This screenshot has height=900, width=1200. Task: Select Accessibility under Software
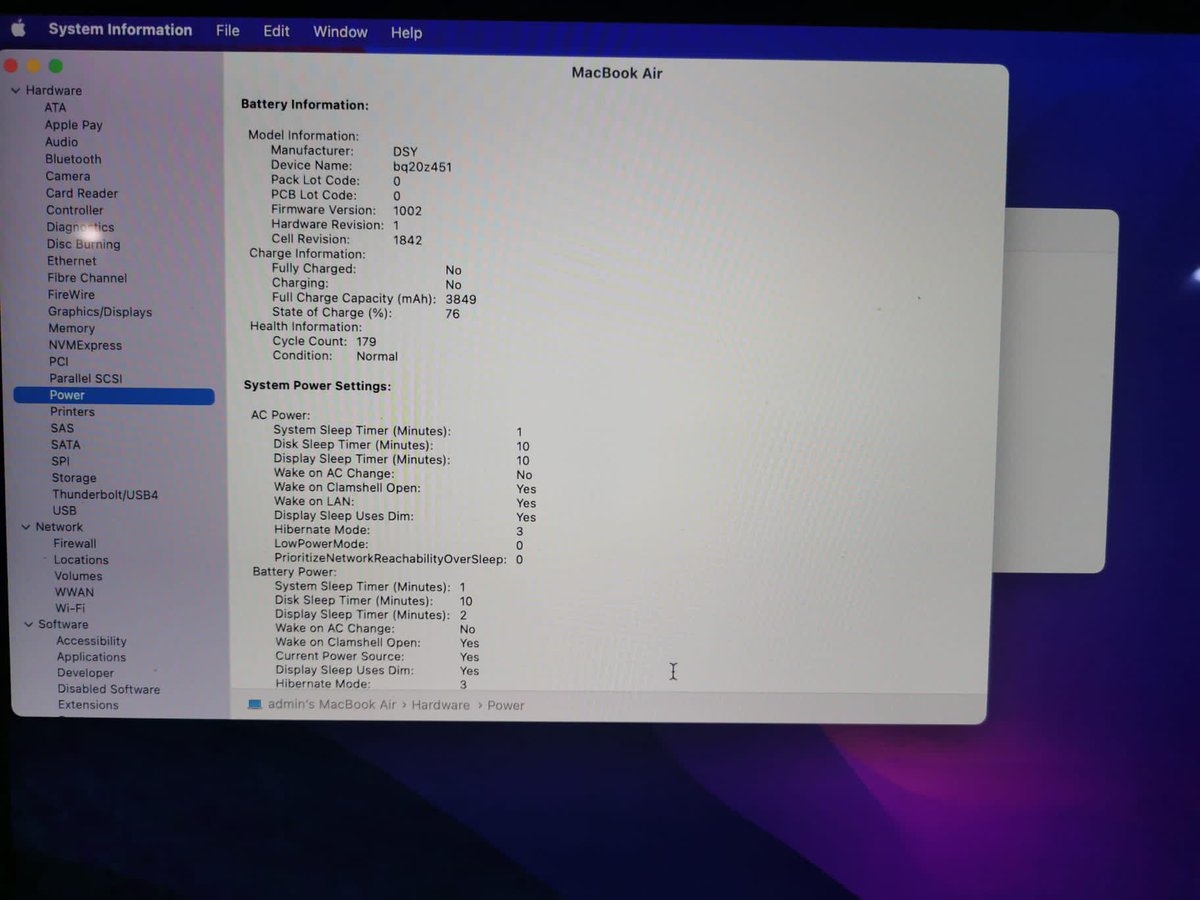tap(91, 641)
